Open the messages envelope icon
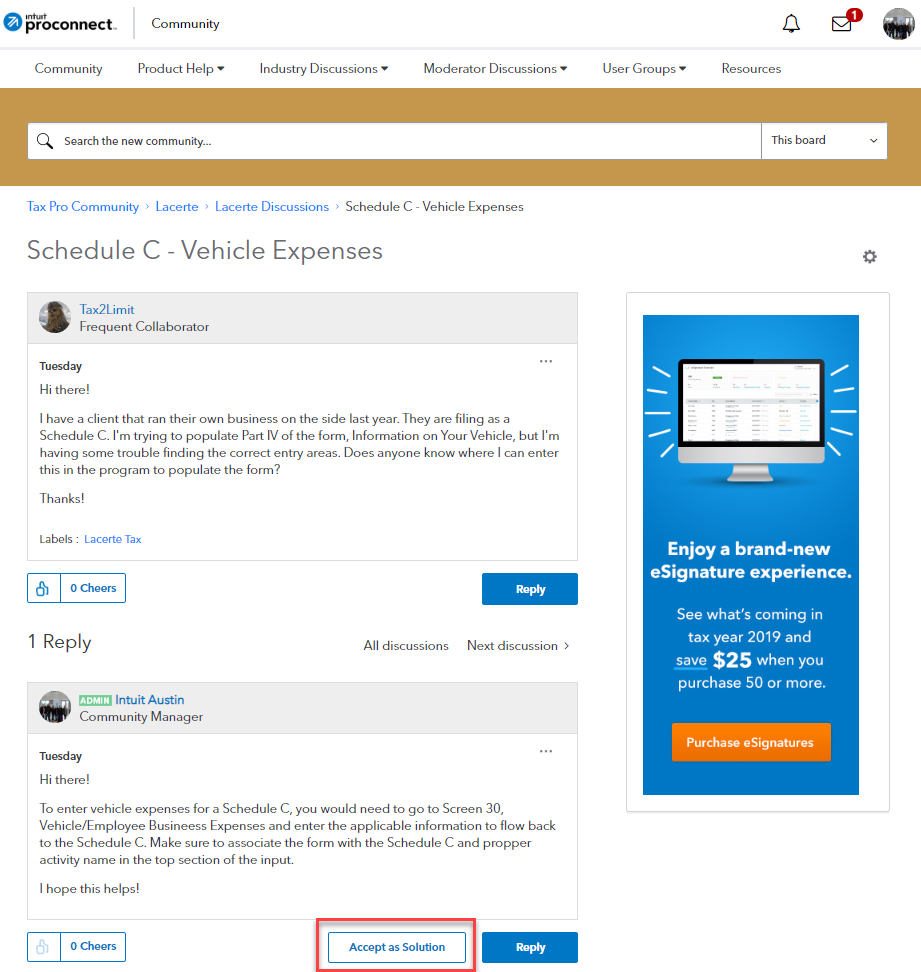The image size is (921, 972). tap(842, 24)
